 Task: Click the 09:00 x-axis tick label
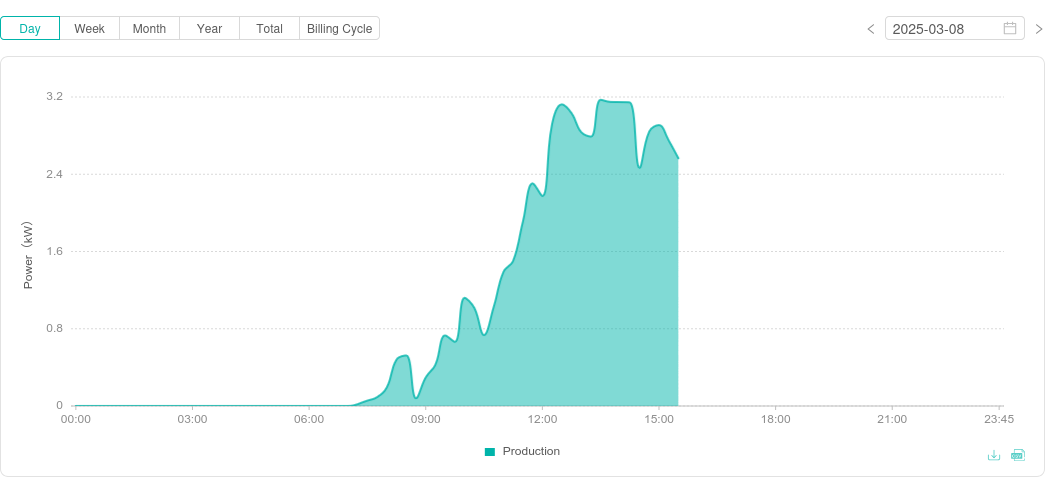[425, 419]
